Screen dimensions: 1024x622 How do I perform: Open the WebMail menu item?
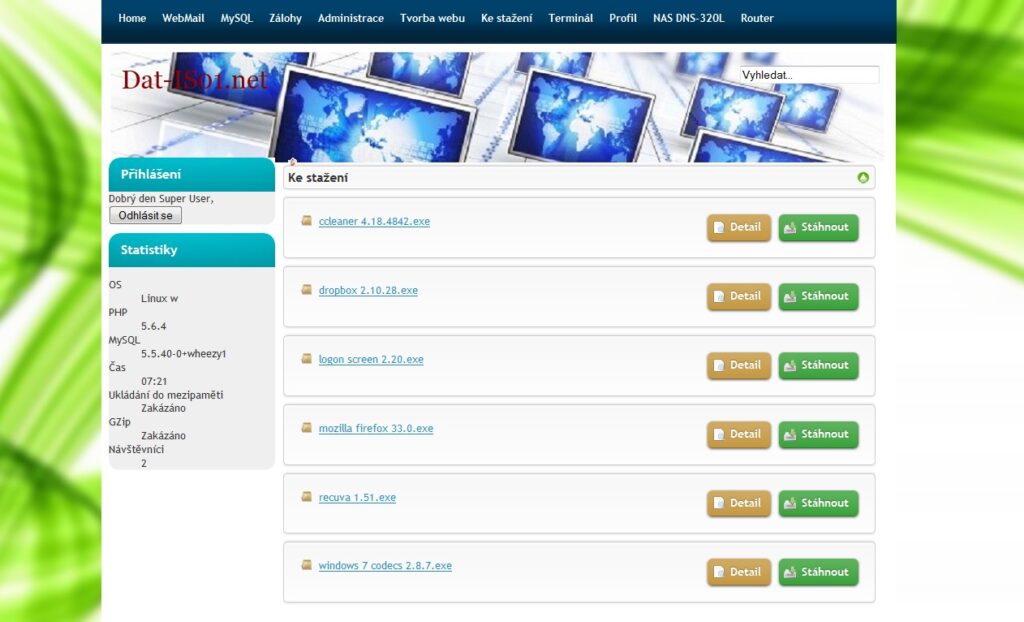click(x=183, y=18)
